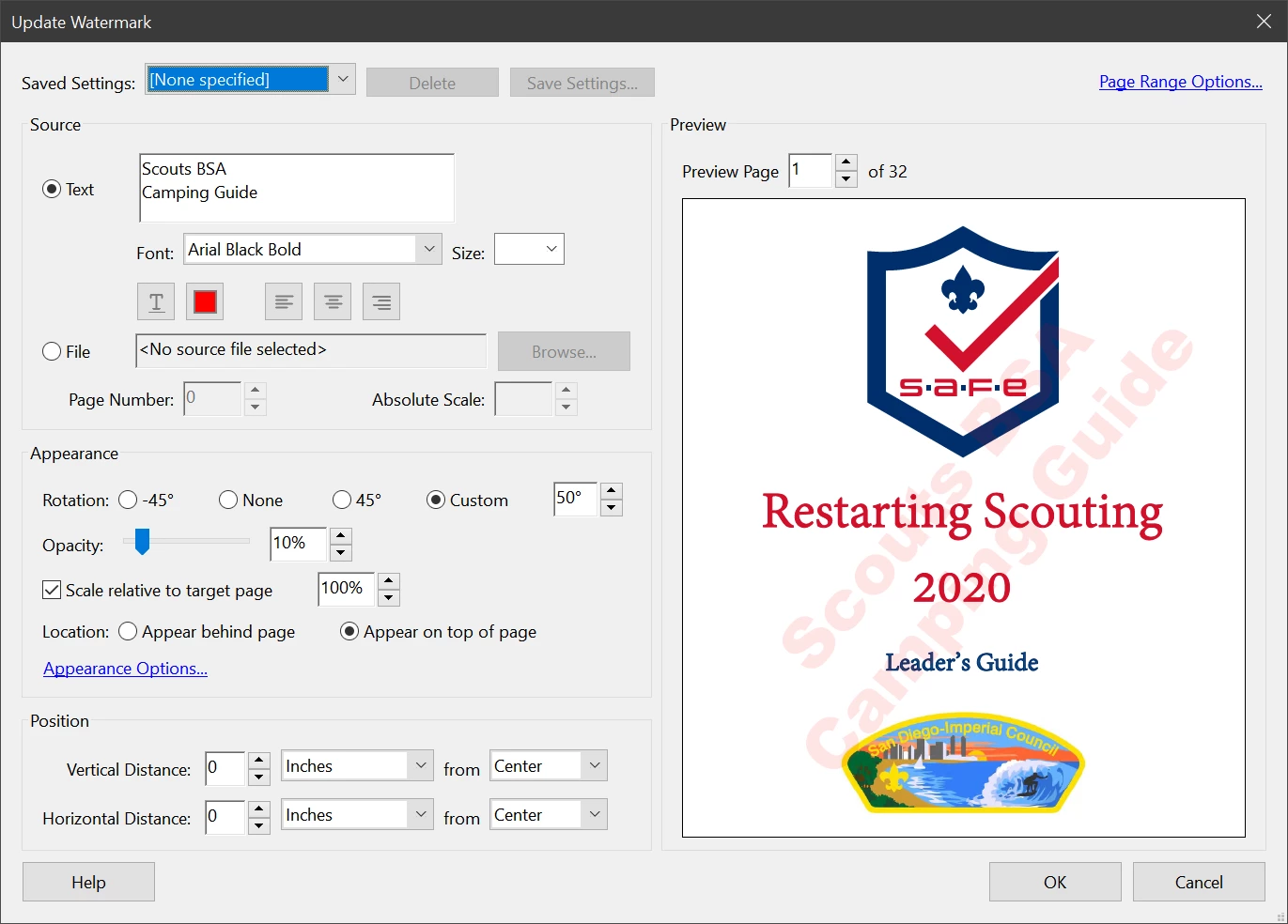Click the custom rotation degree field
Screen dimensions: 1288x924
tap(576, 500)
